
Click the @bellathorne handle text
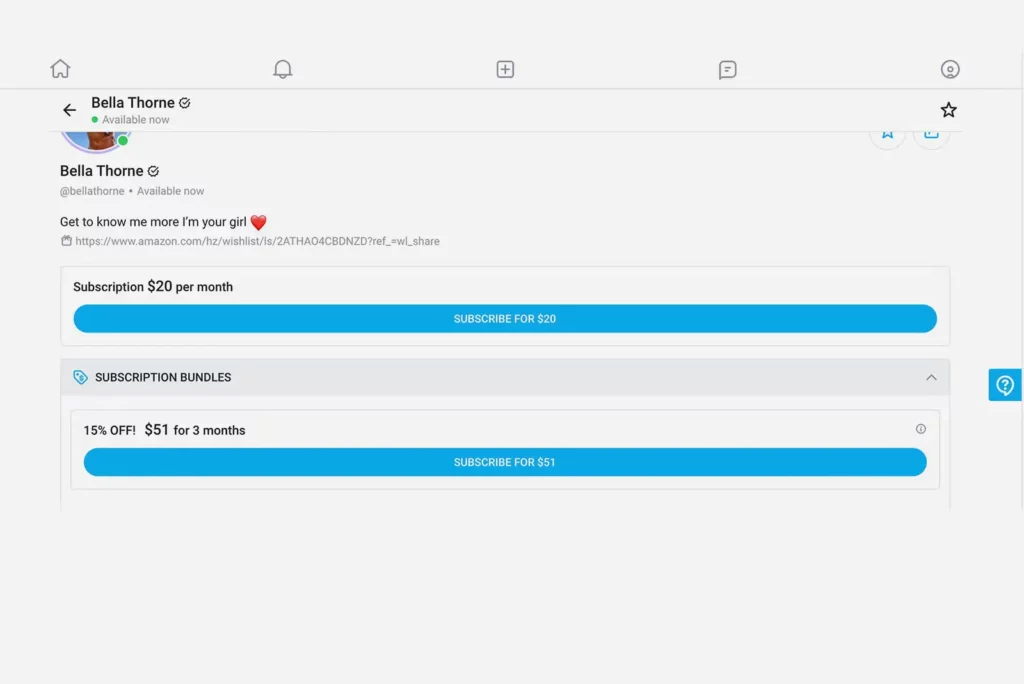click(92, 191)
